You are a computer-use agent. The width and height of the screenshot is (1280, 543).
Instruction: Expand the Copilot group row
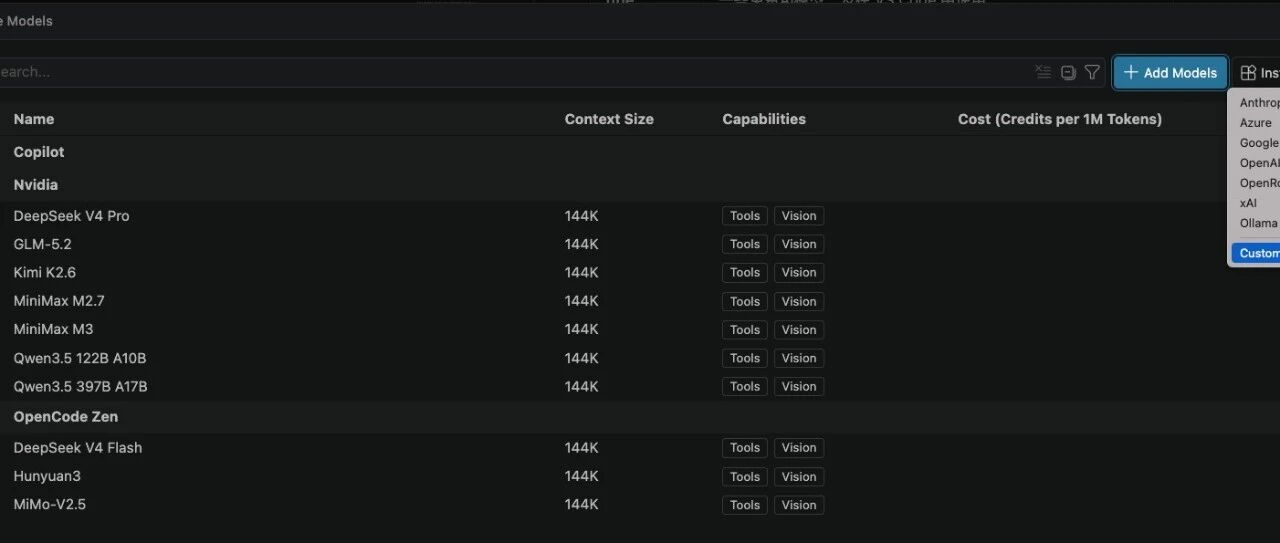640,152
